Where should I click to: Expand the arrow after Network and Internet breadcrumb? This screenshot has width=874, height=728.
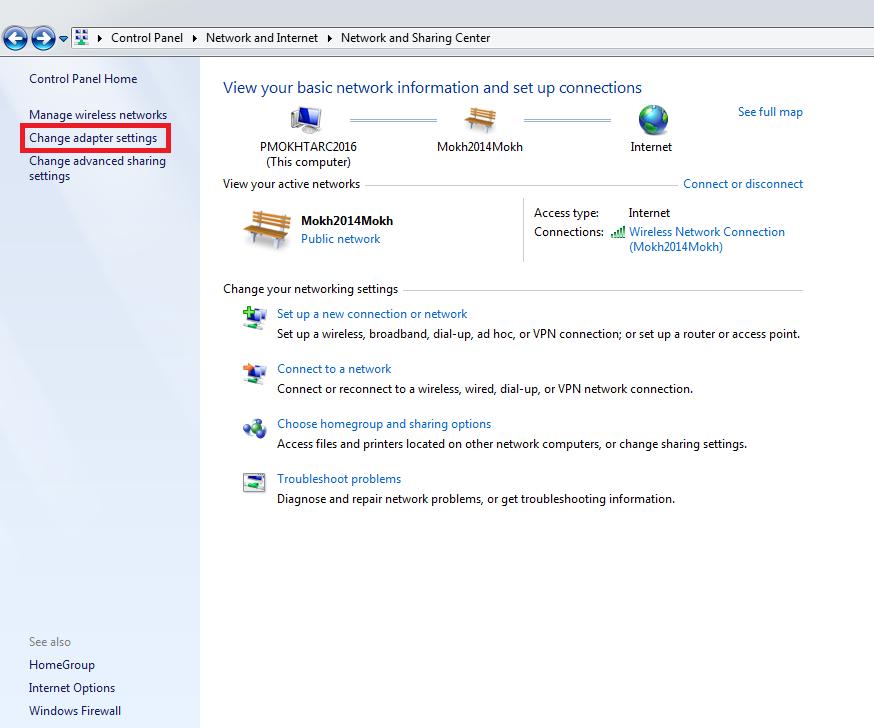pos(329,38)
